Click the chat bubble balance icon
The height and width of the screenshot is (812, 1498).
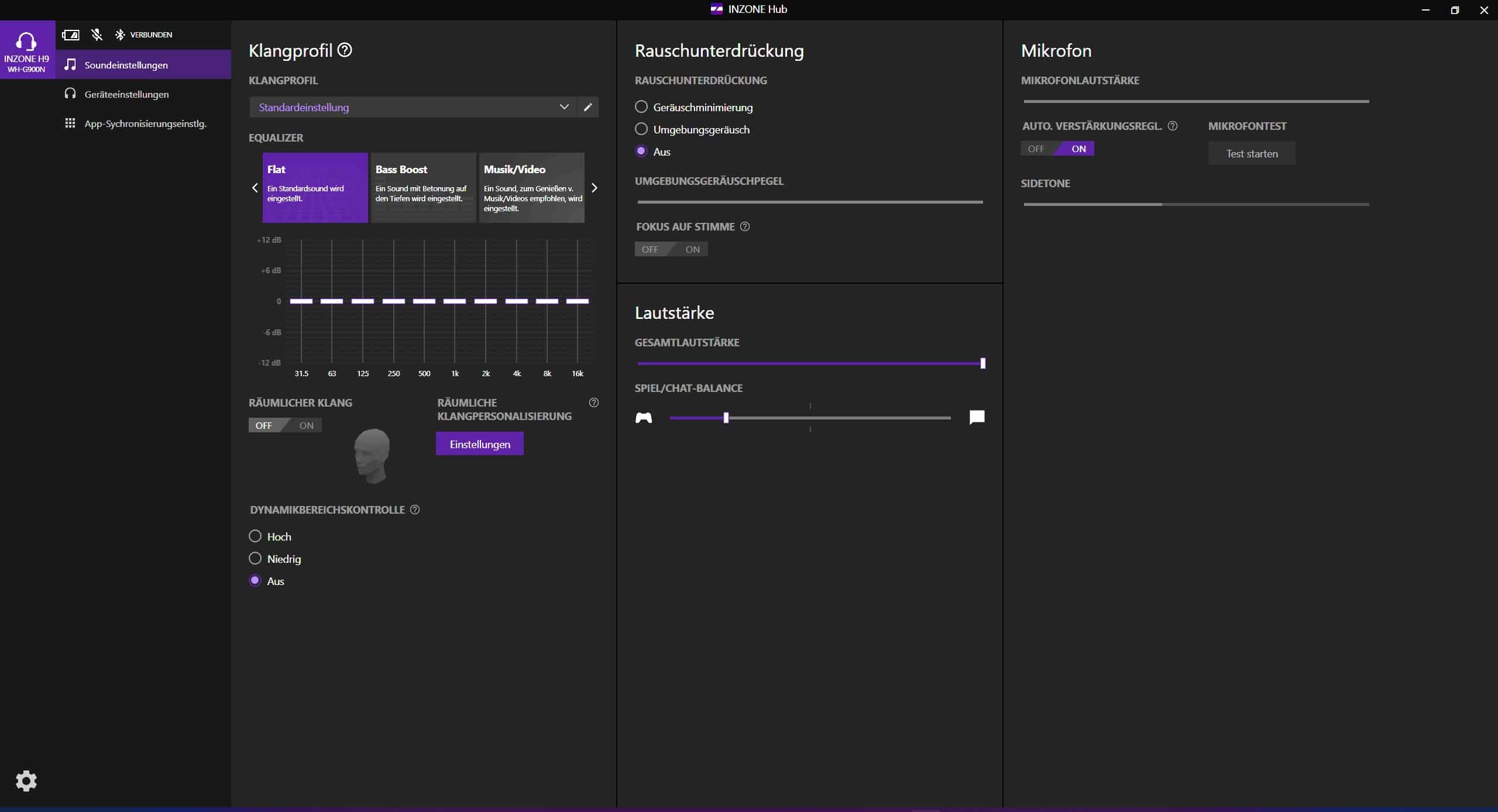tap(977, 417)
